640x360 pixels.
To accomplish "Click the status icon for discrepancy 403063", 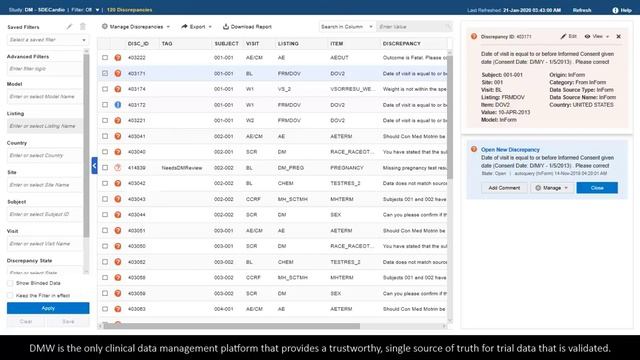I will (118, 309).
